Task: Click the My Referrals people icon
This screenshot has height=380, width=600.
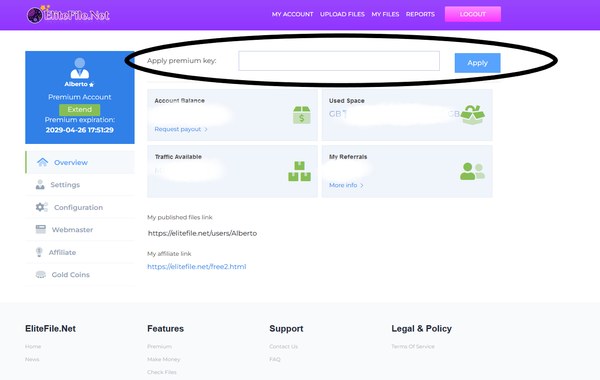Action: point(473,171)
